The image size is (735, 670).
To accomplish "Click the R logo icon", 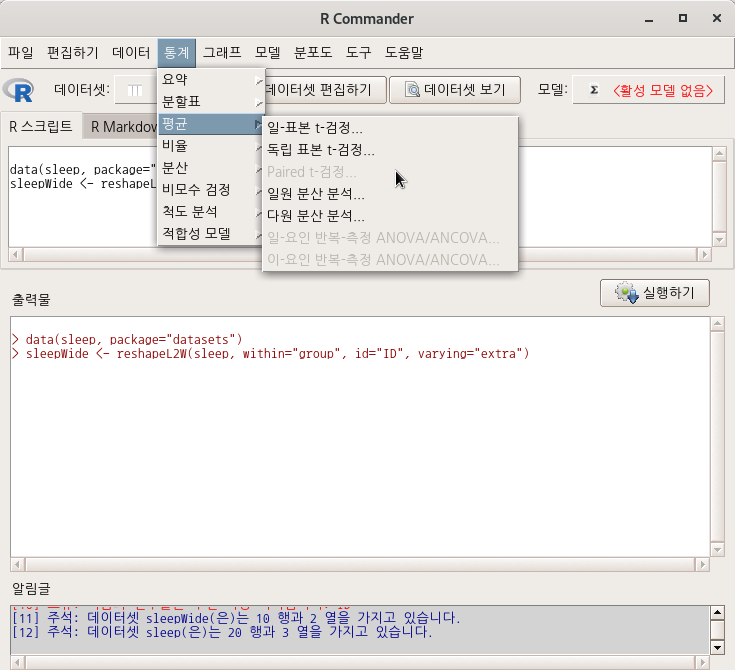I will pos(18,90).
